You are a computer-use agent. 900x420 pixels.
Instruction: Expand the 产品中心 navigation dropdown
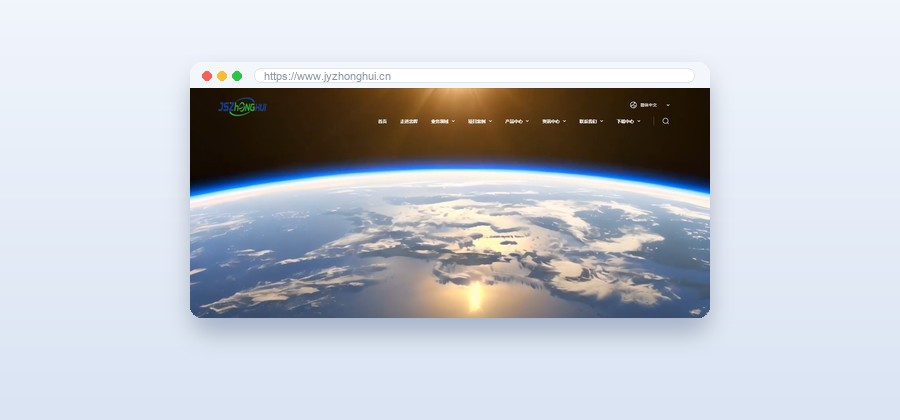[517, 122]
